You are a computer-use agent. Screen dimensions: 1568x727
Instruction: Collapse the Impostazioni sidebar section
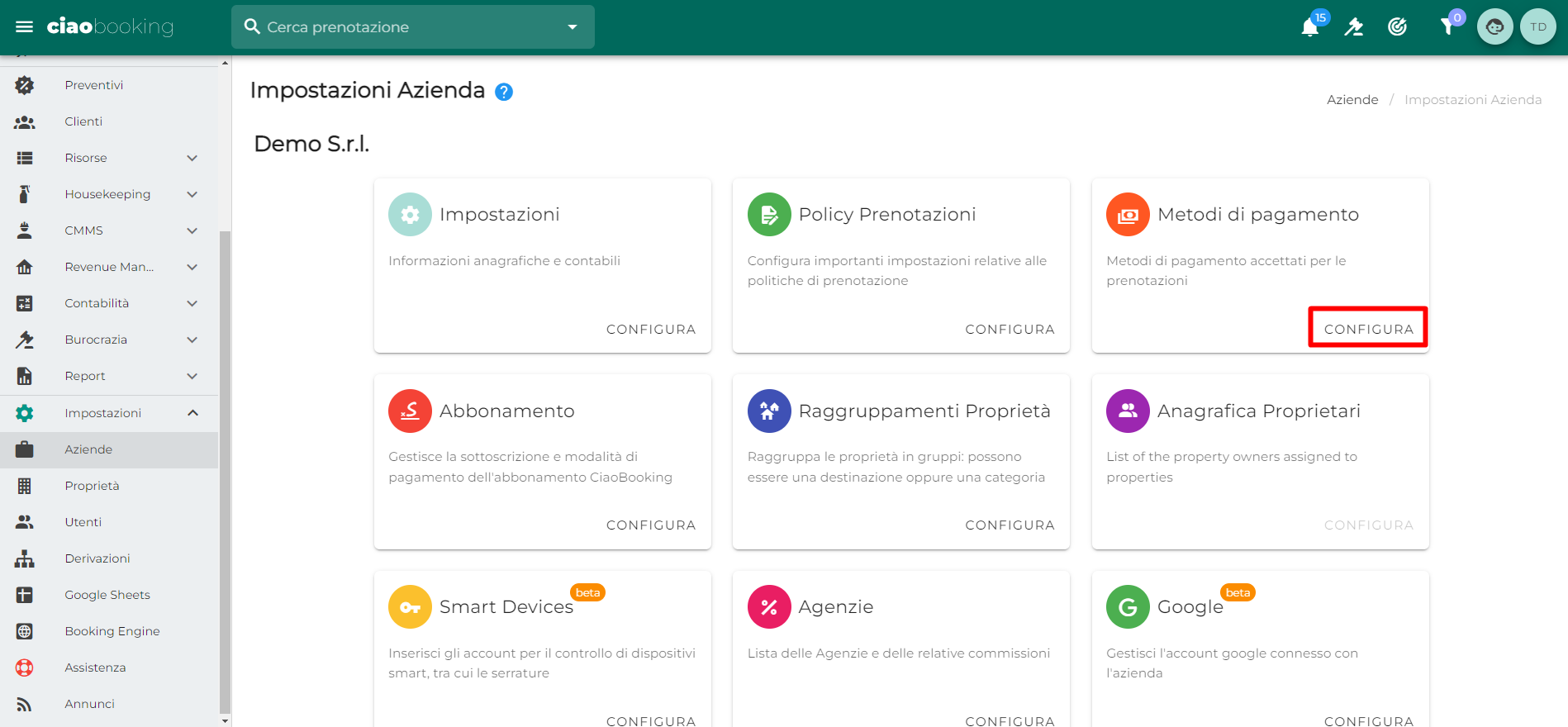(x=192, y=413)
